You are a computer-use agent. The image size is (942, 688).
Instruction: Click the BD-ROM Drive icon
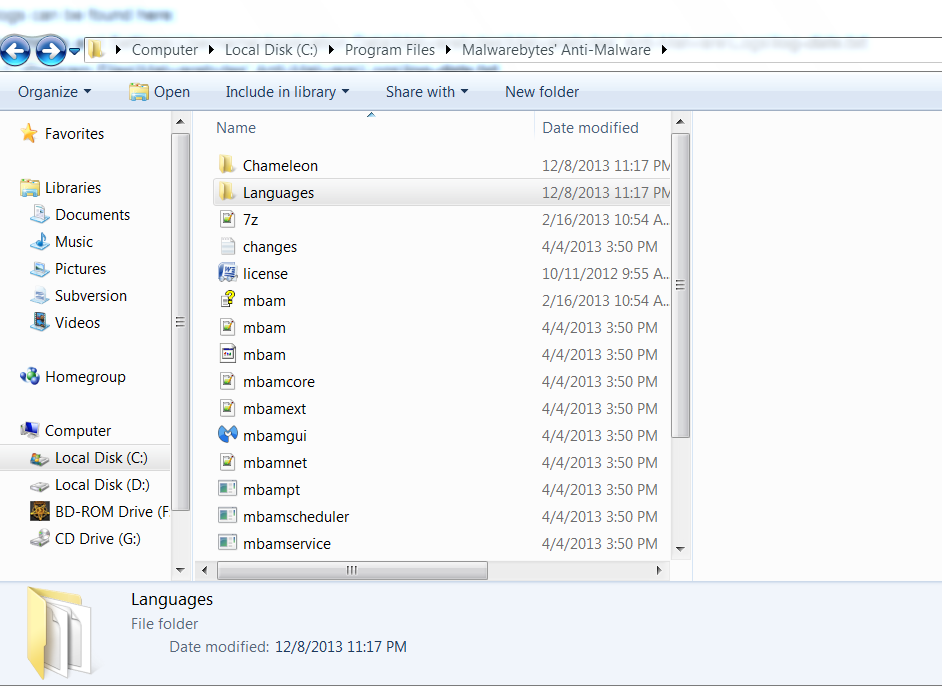tap(40, 511)
